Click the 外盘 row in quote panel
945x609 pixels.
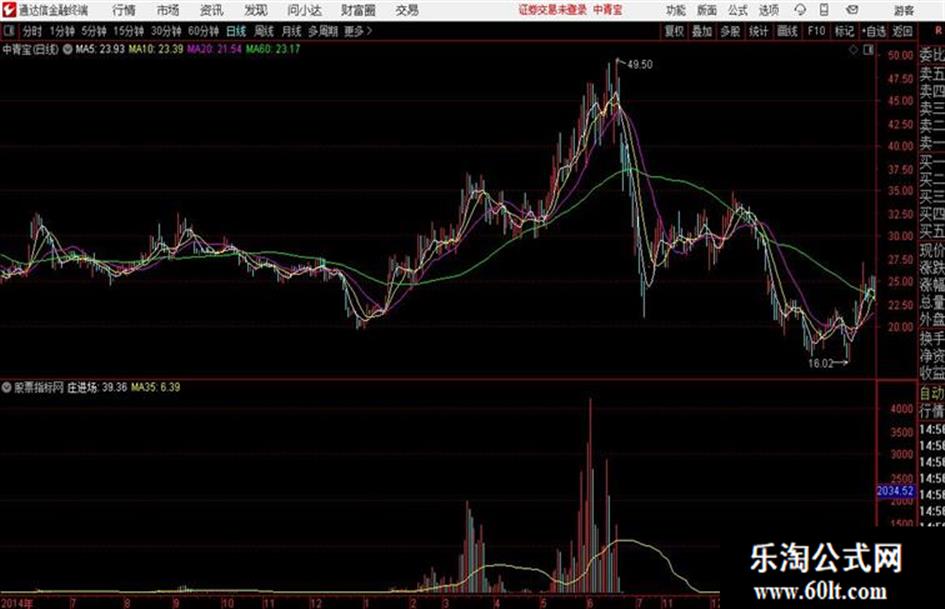(932, 320)
